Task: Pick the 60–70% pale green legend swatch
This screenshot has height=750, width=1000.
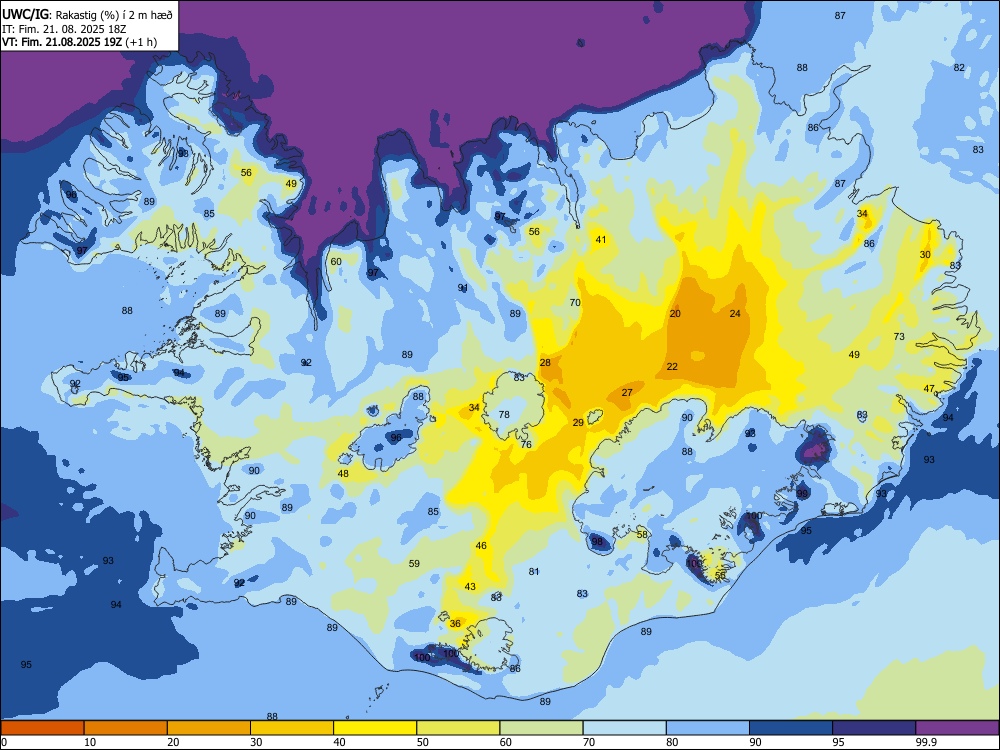Action: (x=541, y=728)
